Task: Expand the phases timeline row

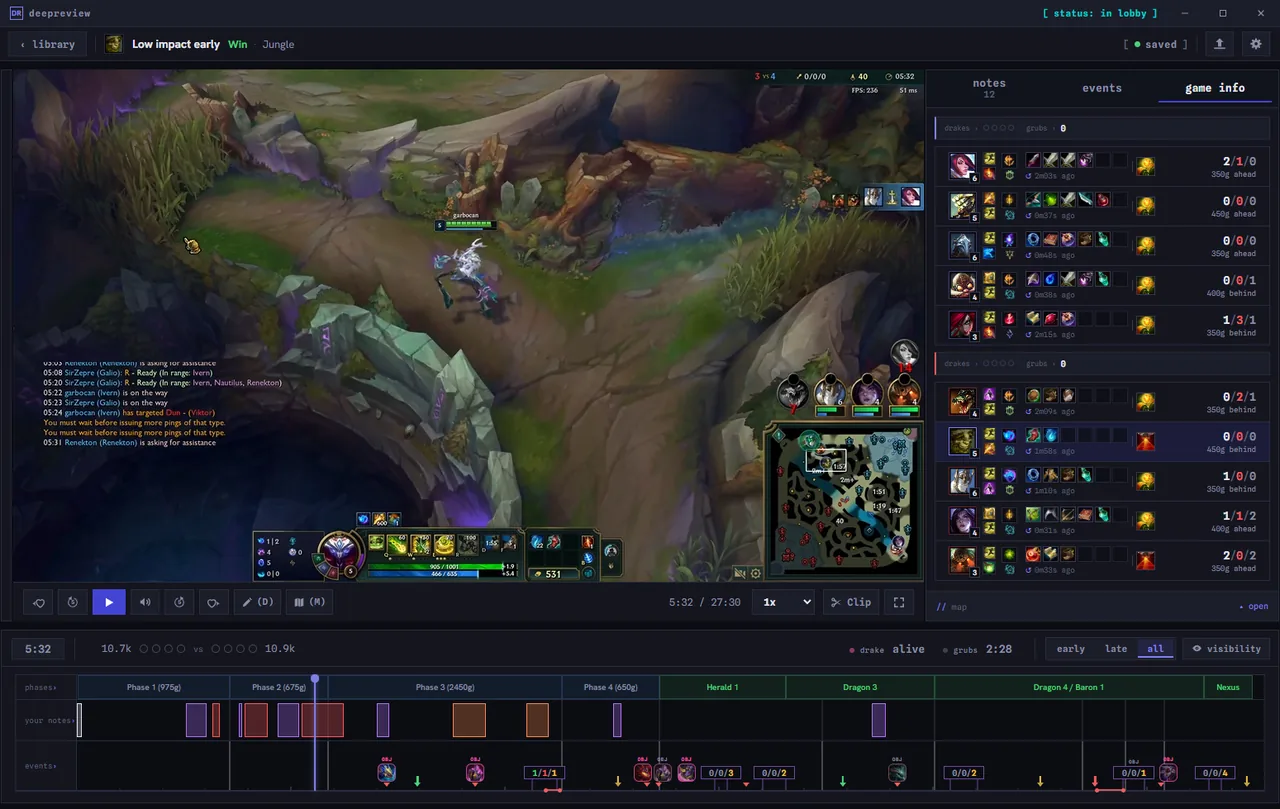Action: (x=41, y=687)
